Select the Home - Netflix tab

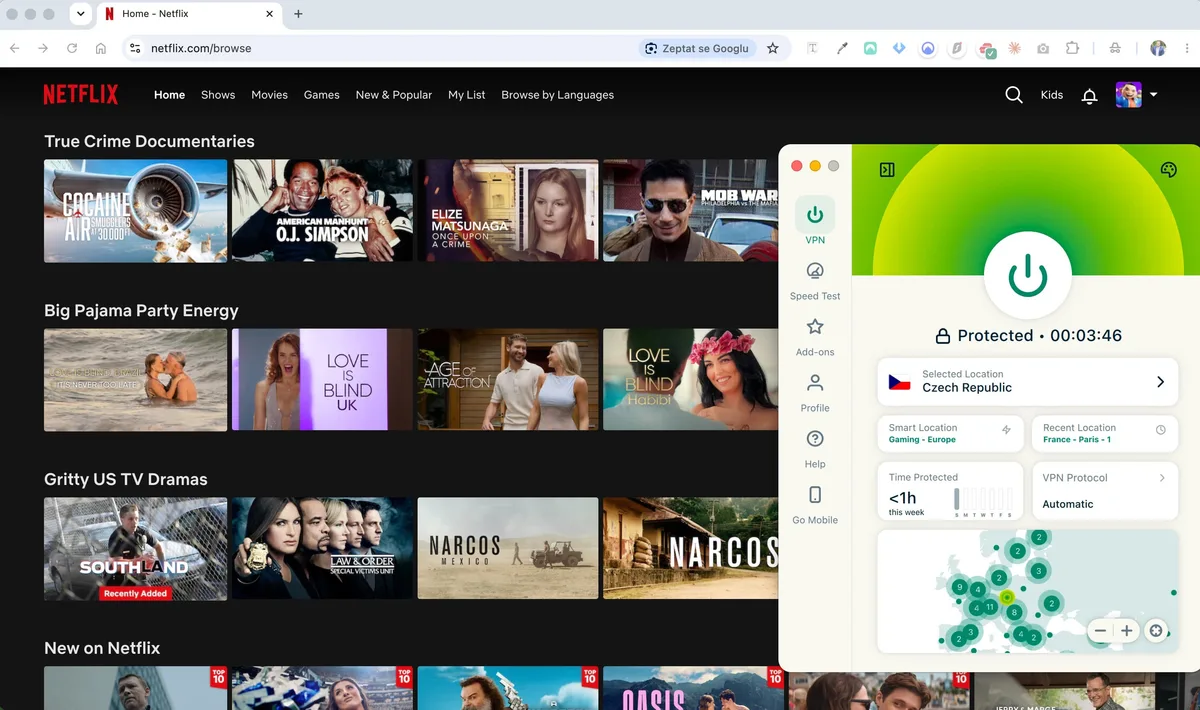(x=190, y=14)
